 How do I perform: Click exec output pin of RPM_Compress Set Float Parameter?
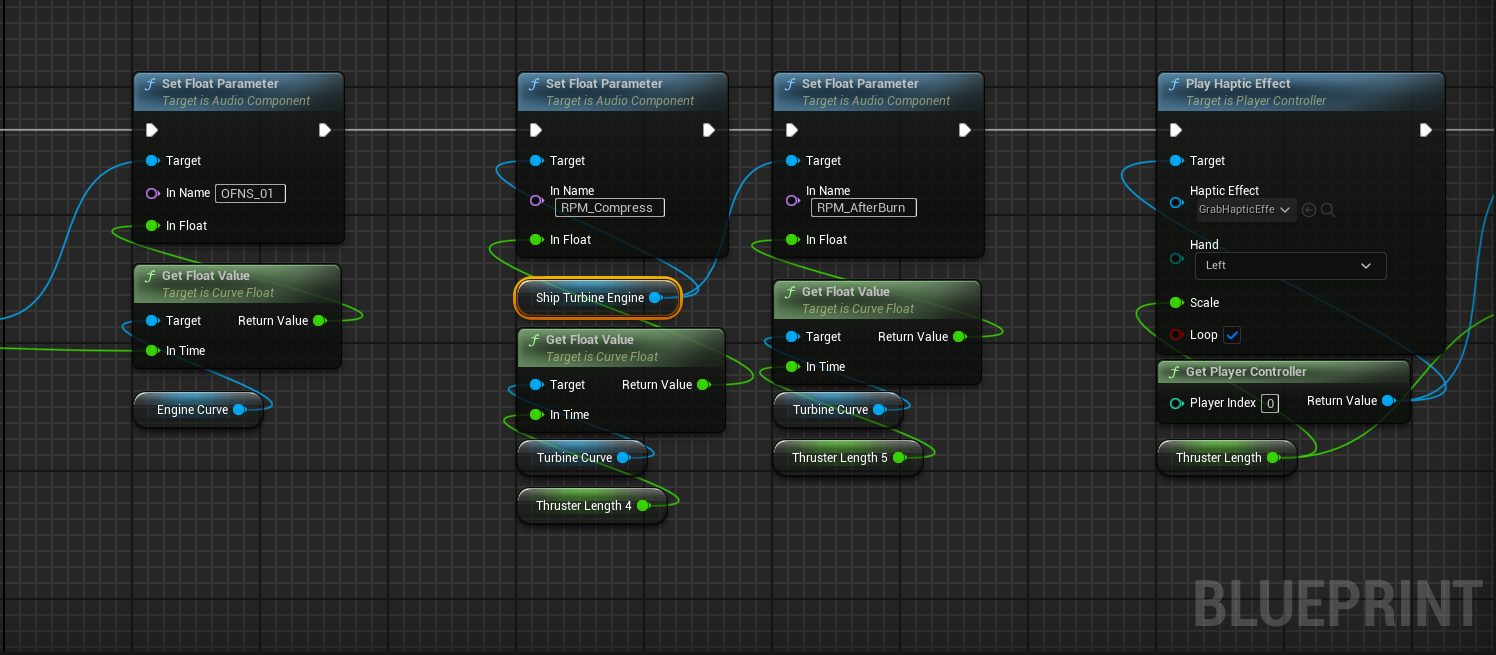(709, 130)
